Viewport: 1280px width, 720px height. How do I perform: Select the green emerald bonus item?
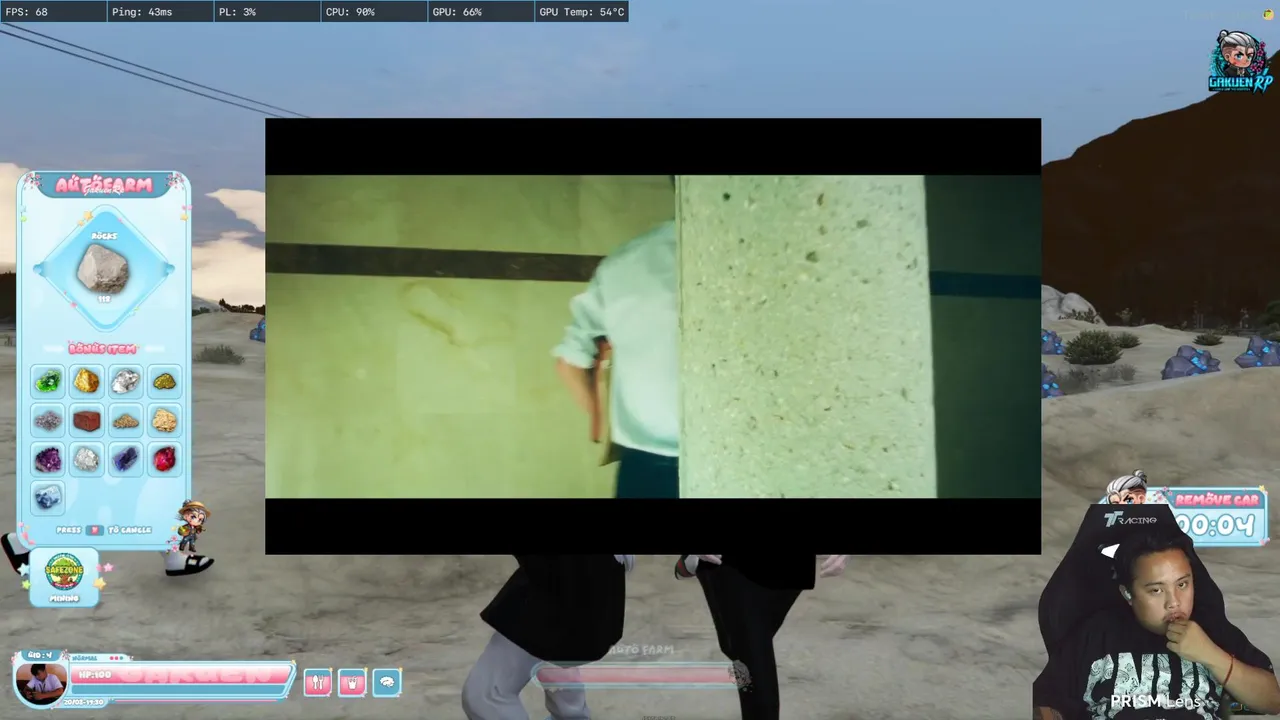tap(48, 381)
